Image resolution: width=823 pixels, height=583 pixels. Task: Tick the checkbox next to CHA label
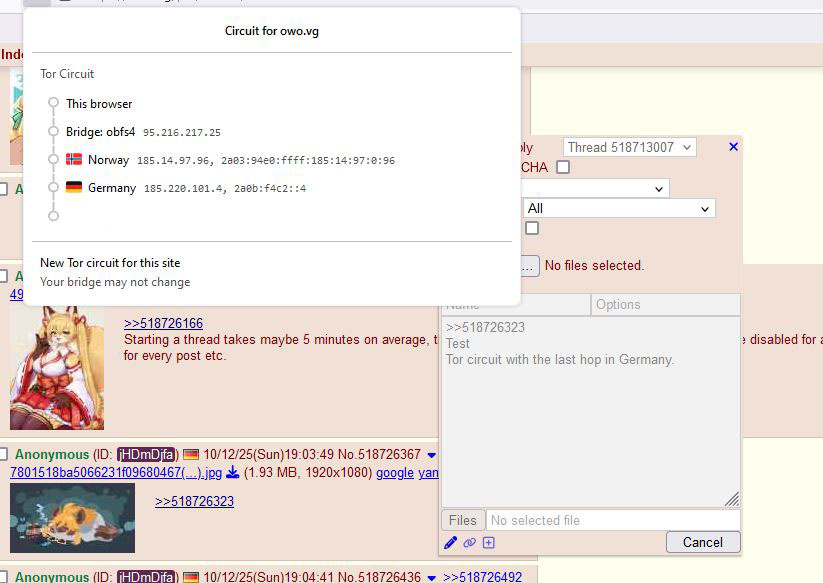tap(563, 167)
